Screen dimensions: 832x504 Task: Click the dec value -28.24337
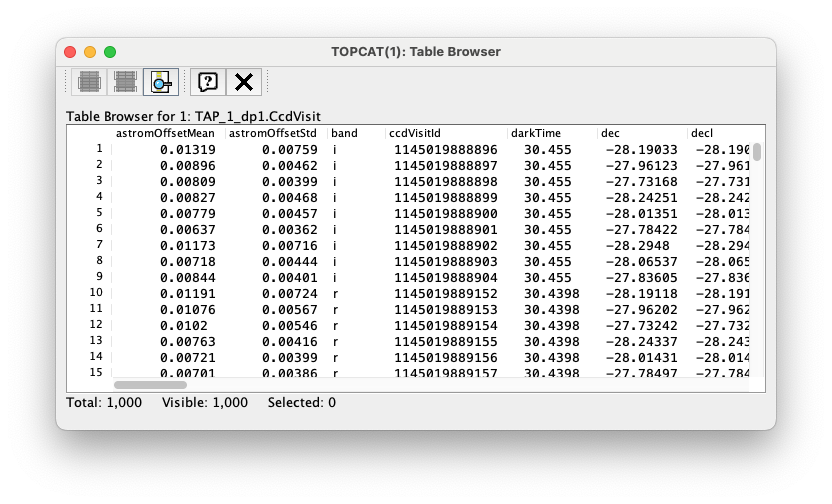click(641, 341)
